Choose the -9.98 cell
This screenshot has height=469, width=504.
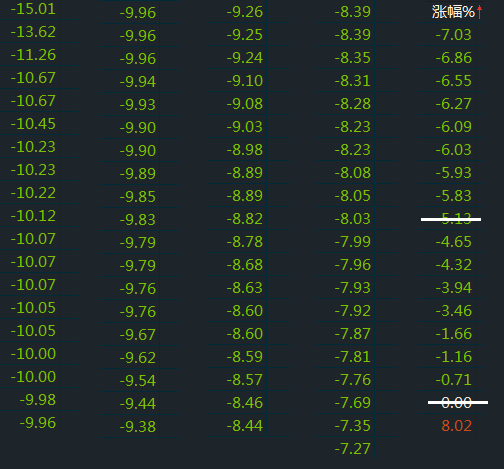point(38,400)
